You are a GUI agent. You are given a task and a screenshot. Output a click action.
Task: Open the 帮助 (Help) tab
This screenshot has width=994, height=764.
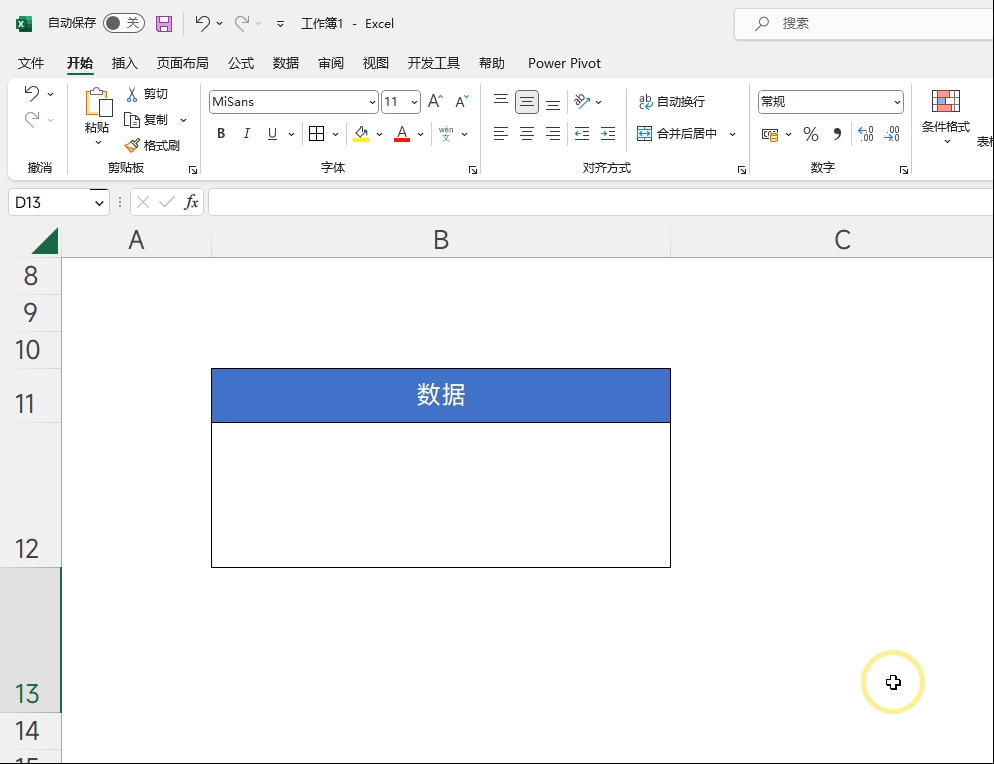pyautogui.click(x=492, y=63)
